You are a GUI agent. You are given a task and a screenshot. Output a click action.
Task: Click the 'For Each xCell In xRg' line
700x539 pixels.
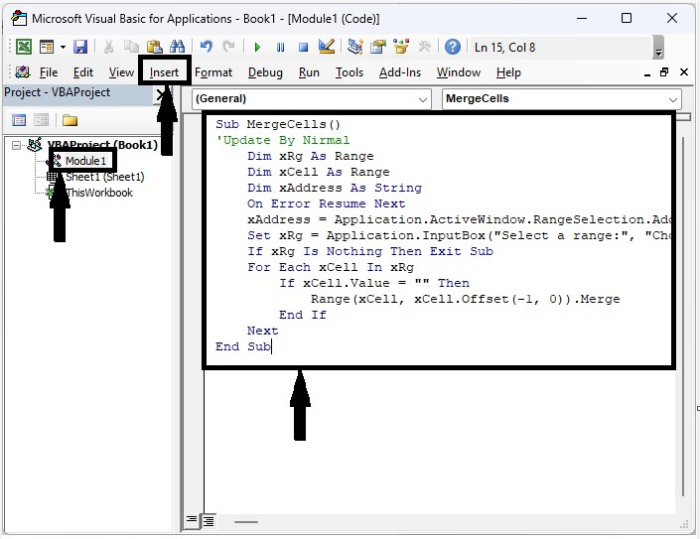pos(330,267)
